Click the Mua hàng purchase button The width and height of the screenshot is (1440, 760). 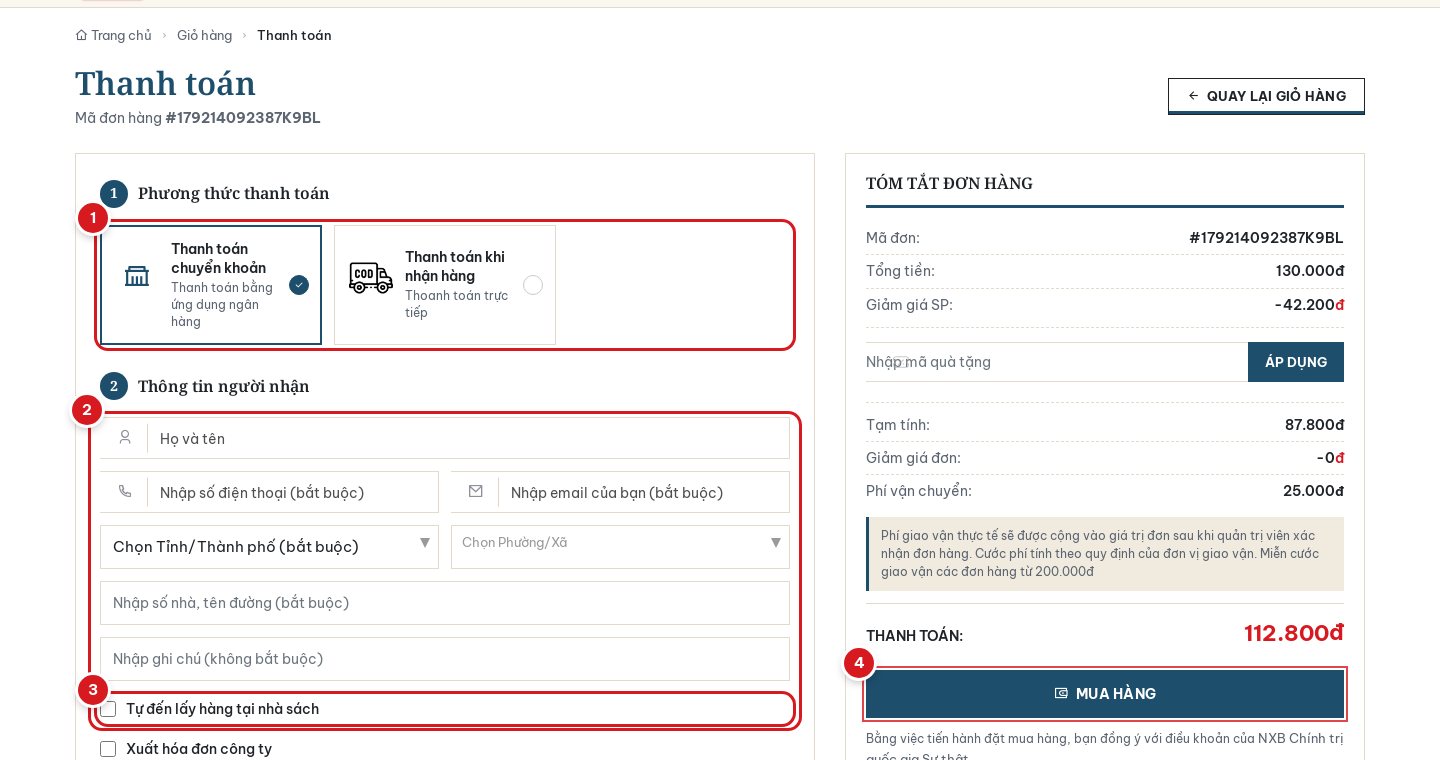coord(1105,694)
